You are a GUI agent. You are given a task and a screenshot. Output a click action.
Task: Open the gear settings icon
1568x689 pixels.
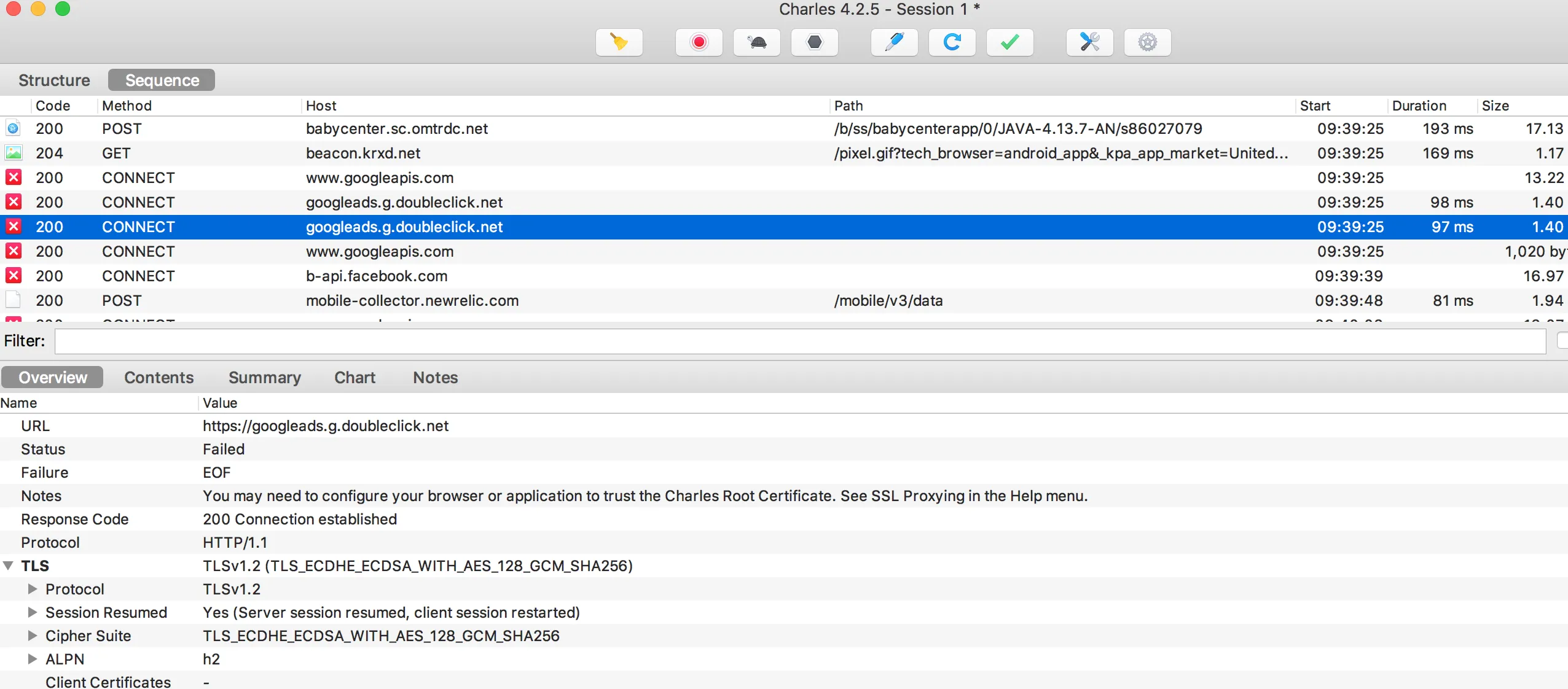pos(1147,42)
